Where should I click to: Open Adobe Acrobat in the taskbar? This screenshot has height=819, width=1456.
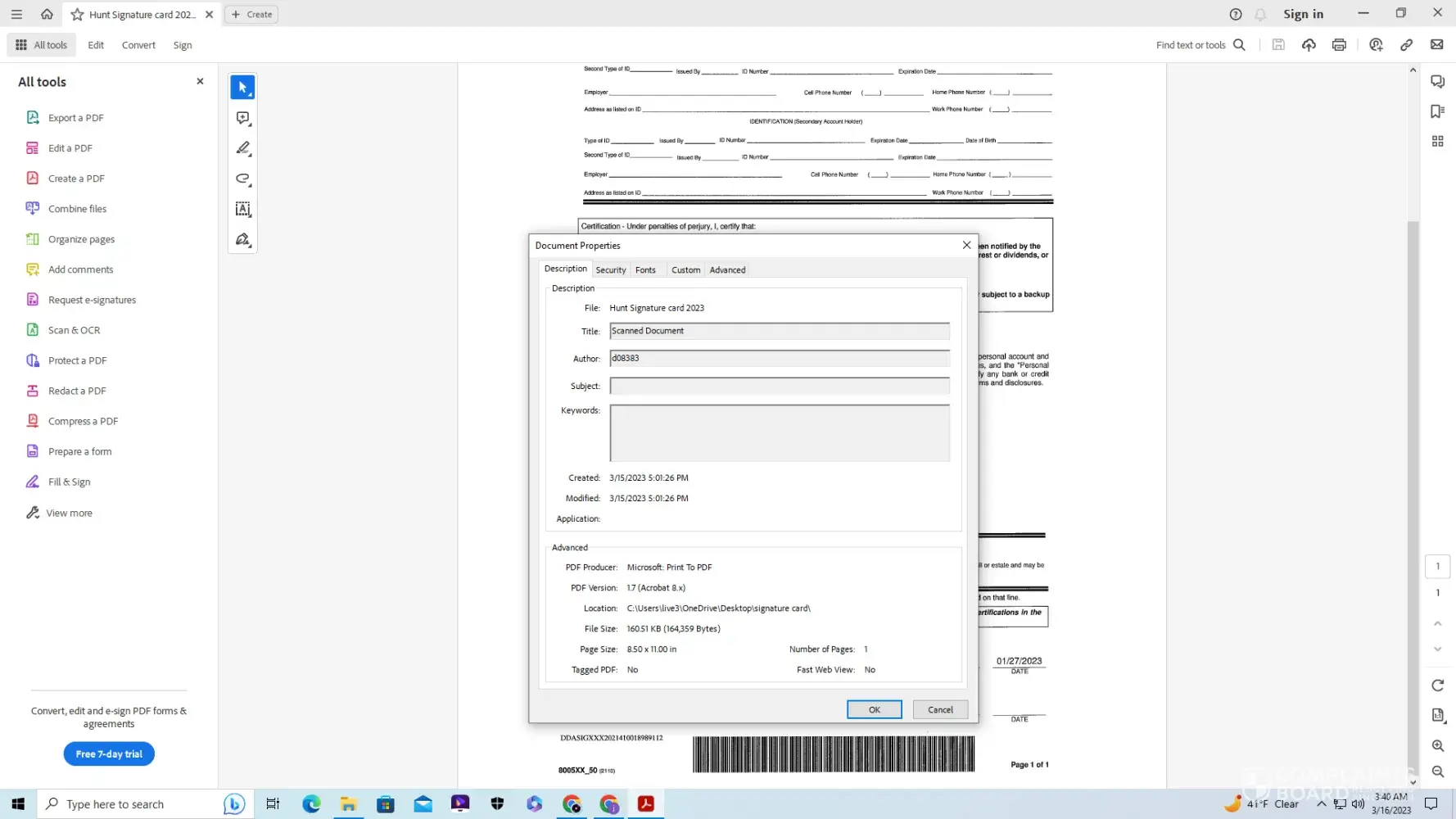[645, 804]
